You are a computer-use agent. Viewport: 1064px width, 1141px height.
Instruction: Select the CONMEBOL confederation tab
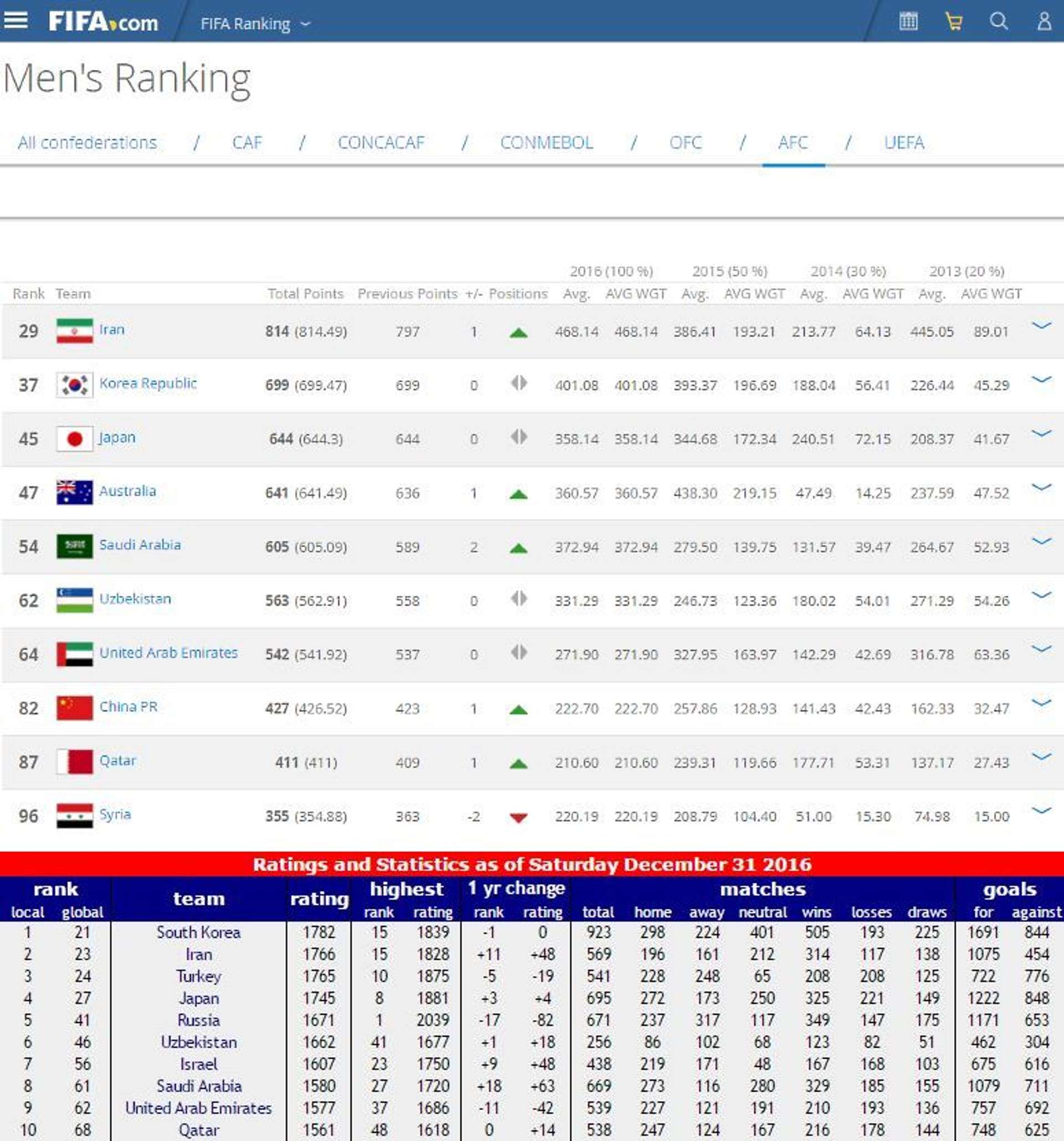pyautogui.click(x=546, y=142)
